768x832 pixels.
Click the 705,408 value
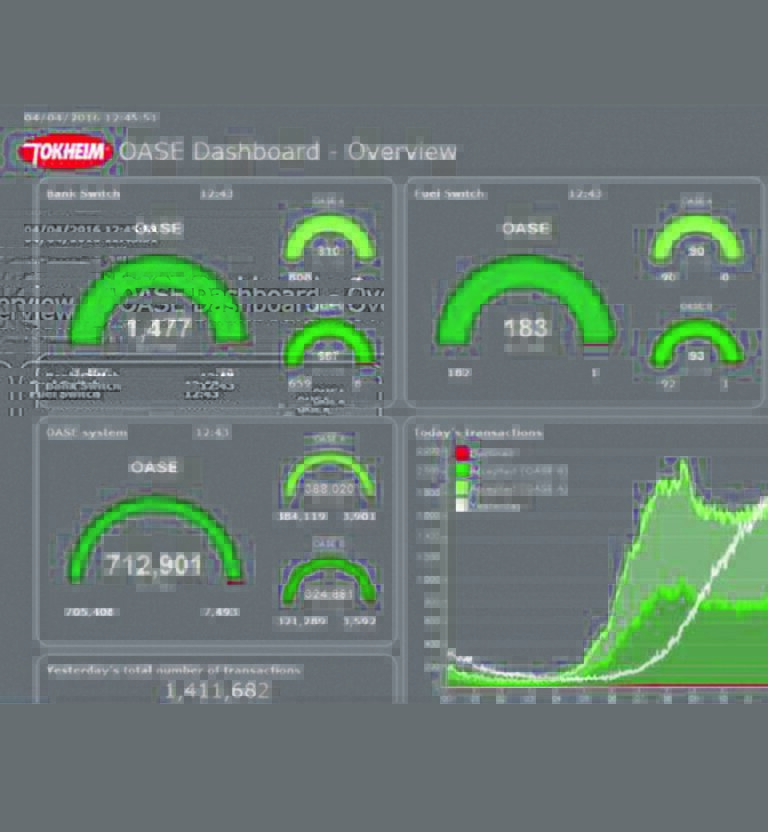(x=89, y=612)
